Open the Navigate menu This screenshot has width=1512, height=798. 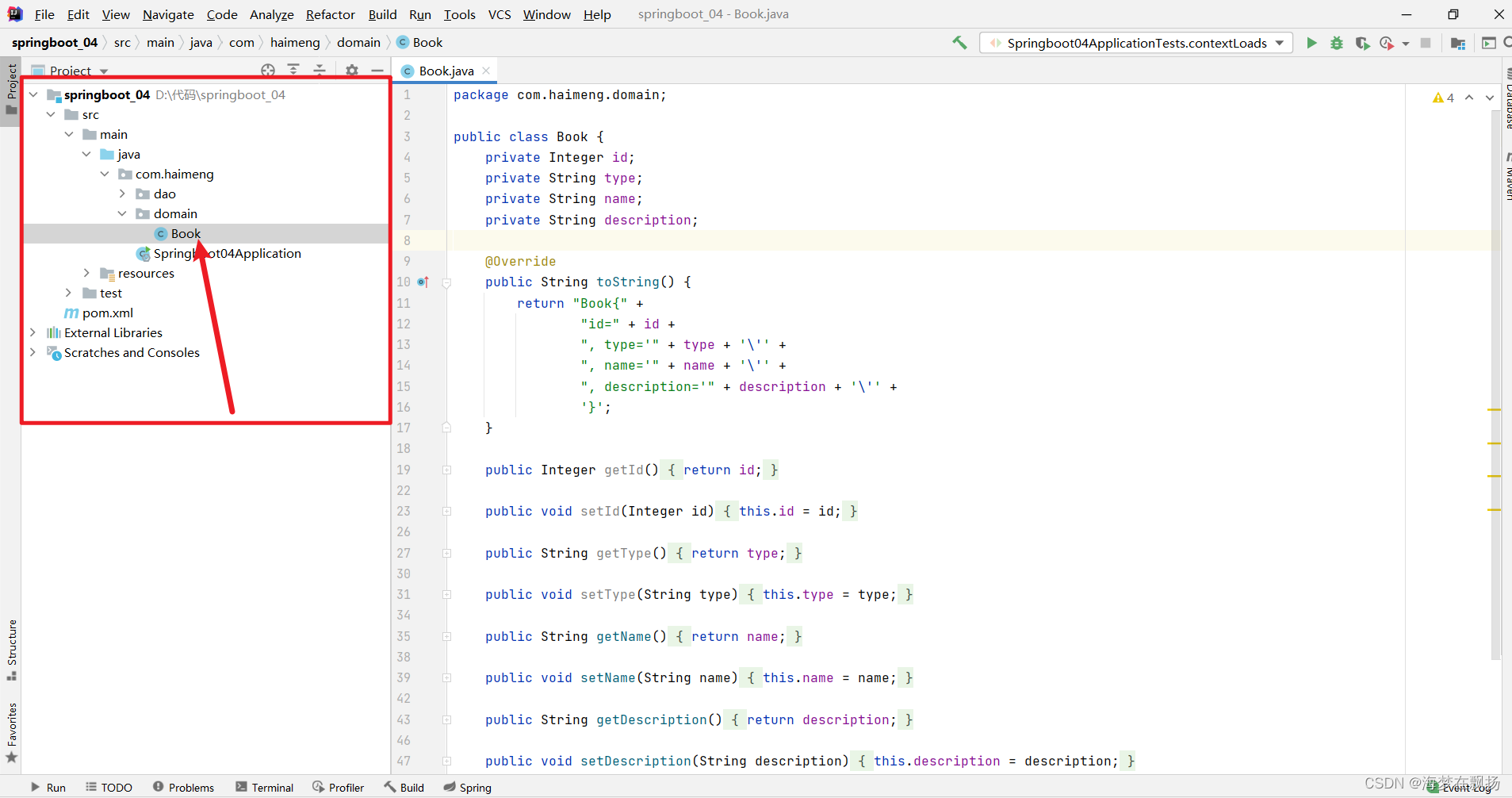coord(168,14)
